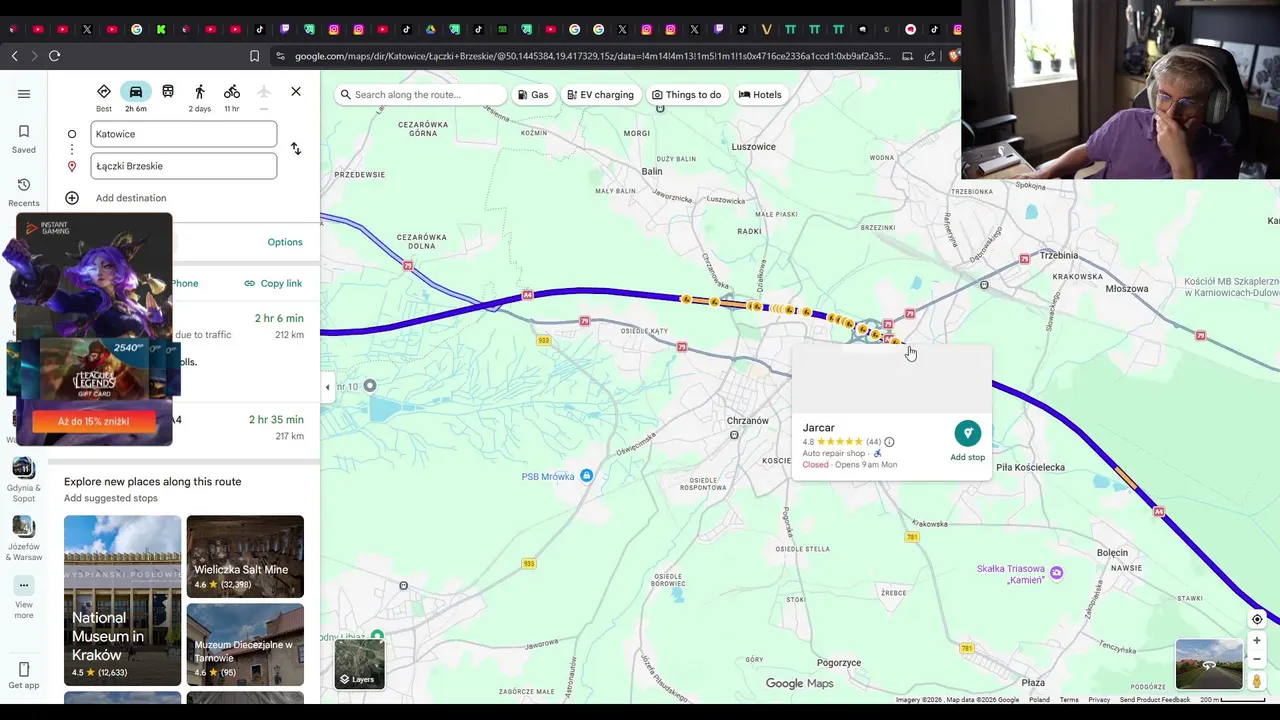Select Walking travel mode icon
The width and height of the screenshot is (1280, 720).
pyautogui.click(x=200, y=92)
